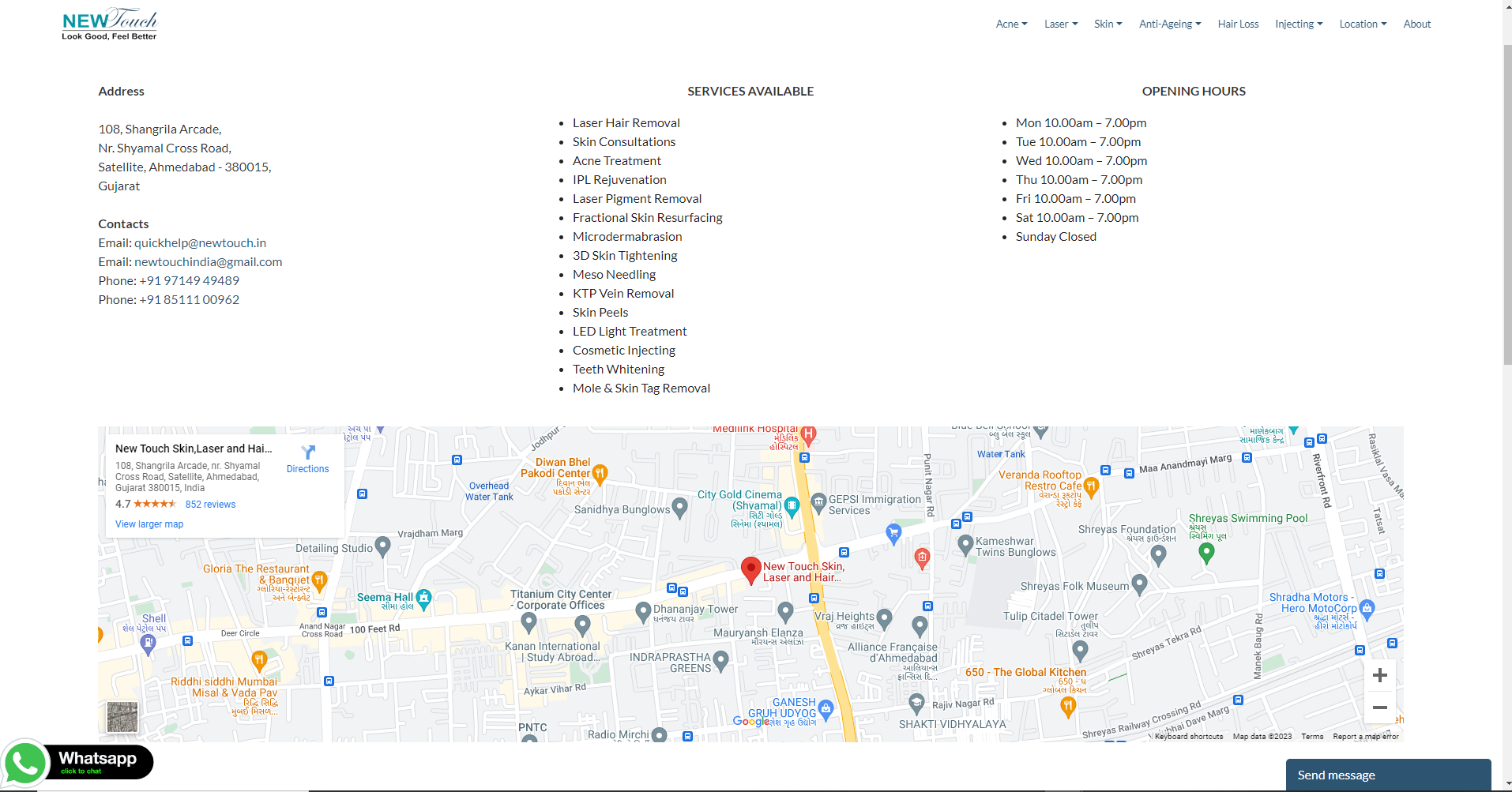Go to the Hair Loss page
Viewport: 1512px width, 792px height.
coord(1238,24)
